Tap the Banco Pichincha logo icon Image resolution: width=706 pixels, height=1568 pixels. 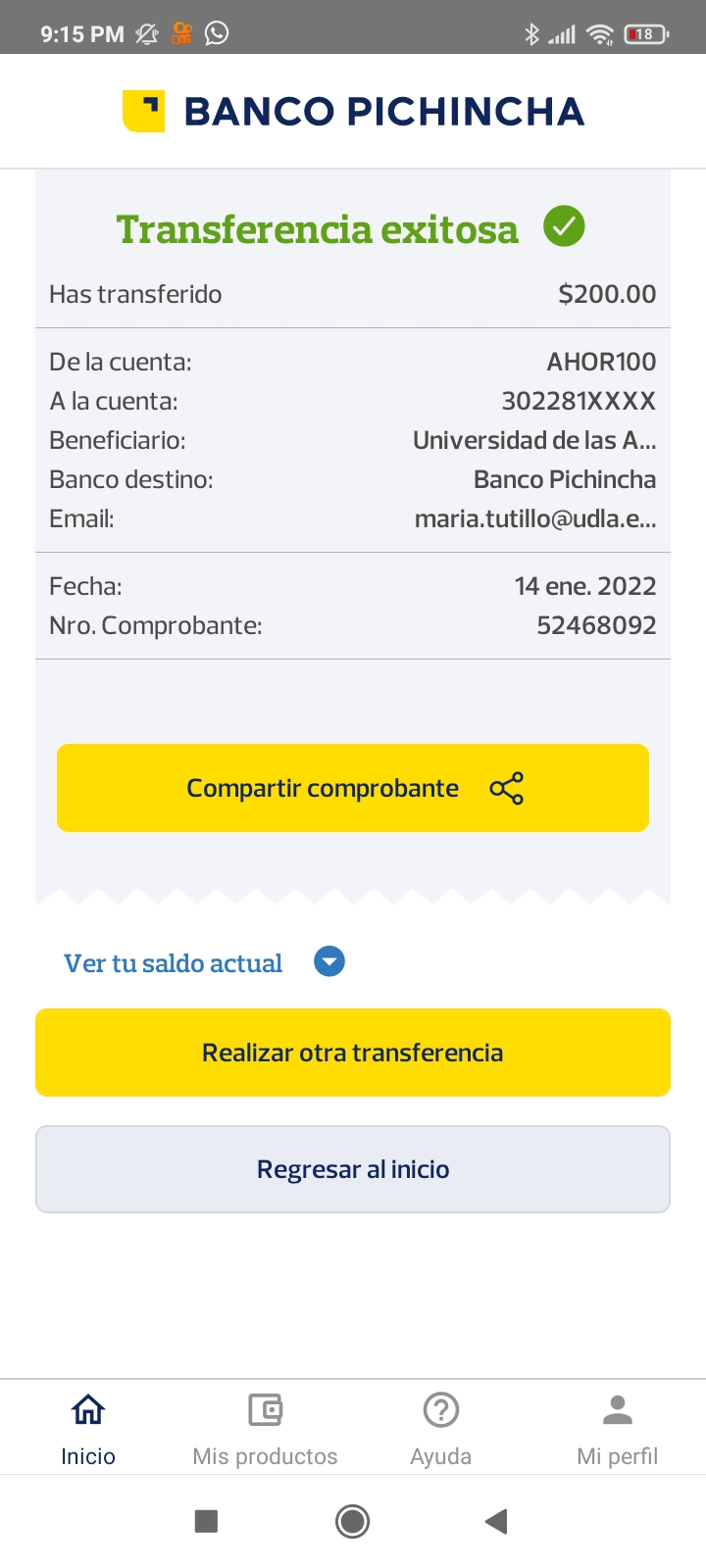pyautogui.click(x=143, y=111)
